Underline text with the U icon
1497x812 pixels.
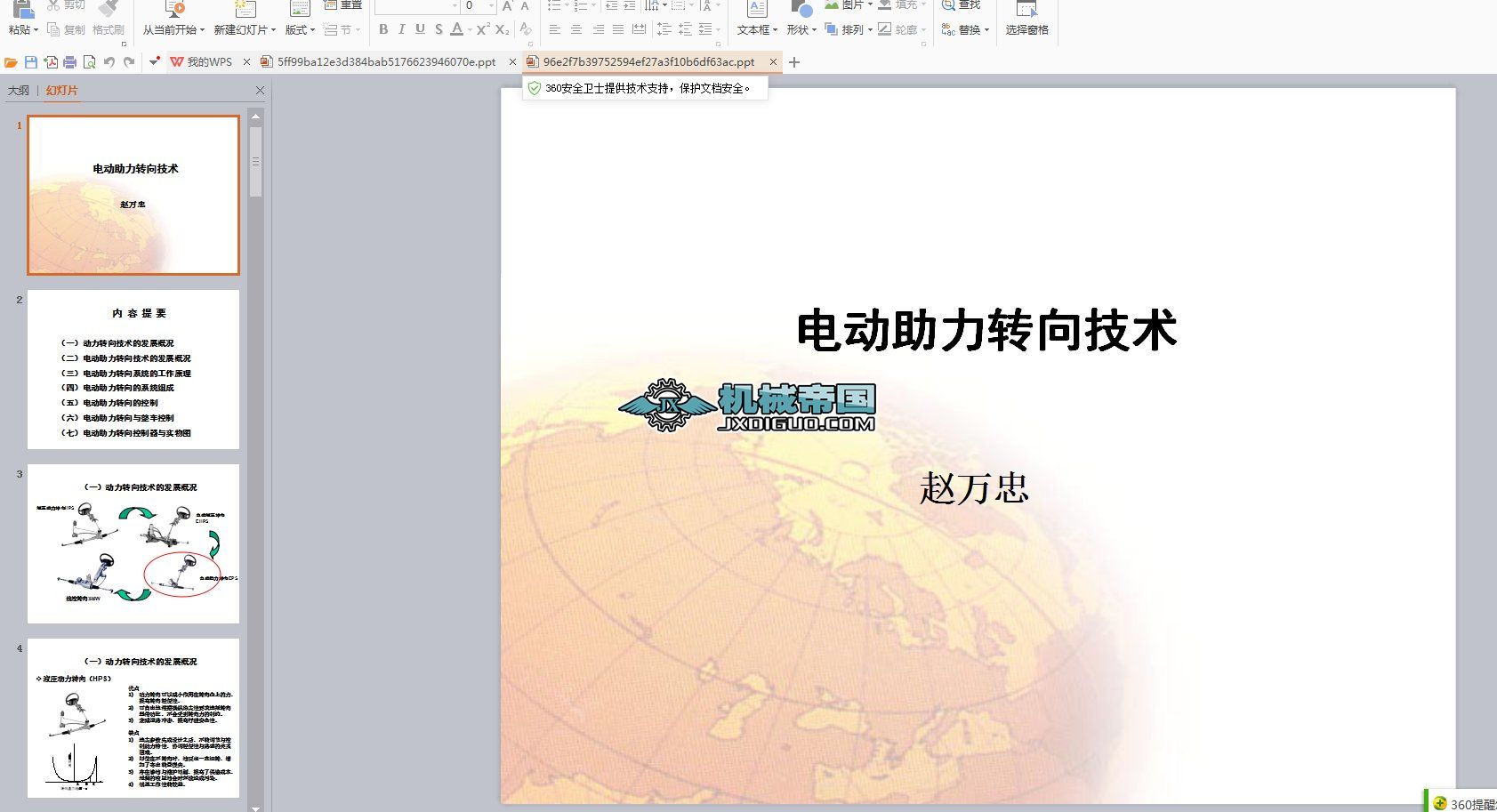(420, 29)
